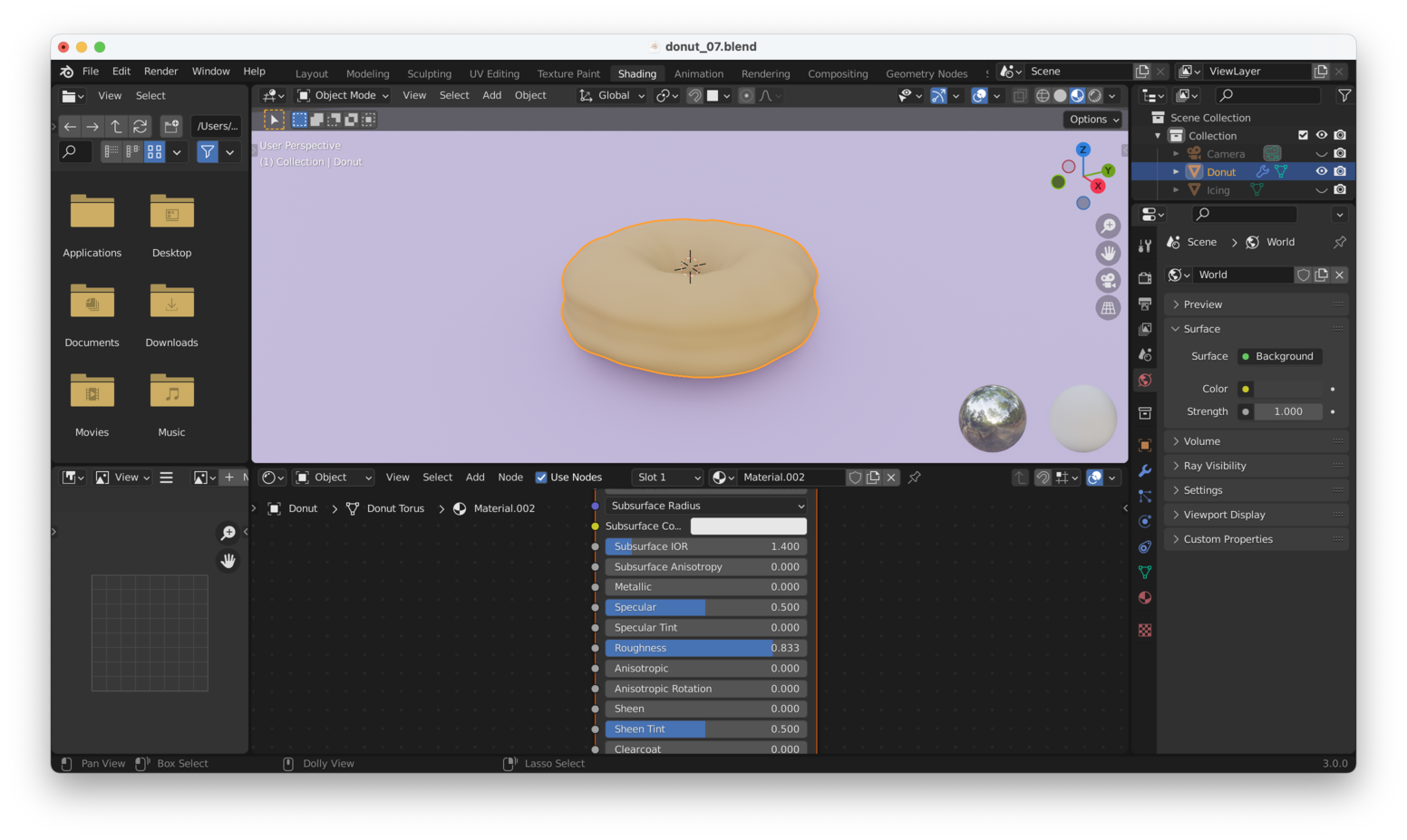1407x840 pixels.
Task: Switch to the Animation workspace tab
Action: click(x=698, y=73)
